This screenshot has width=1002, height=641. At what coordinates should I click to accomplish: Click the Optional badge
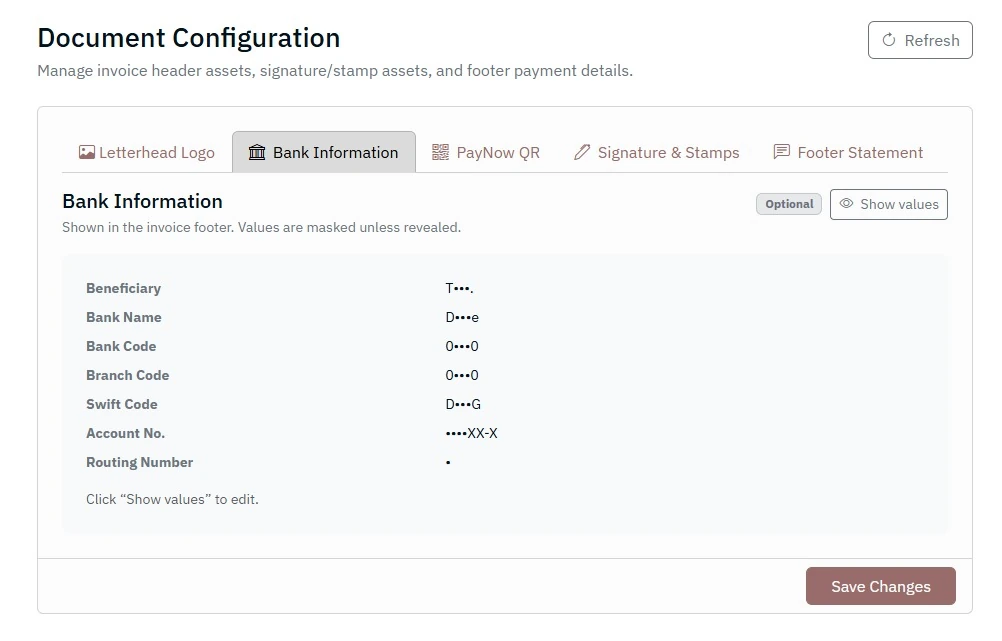(789, 204)
